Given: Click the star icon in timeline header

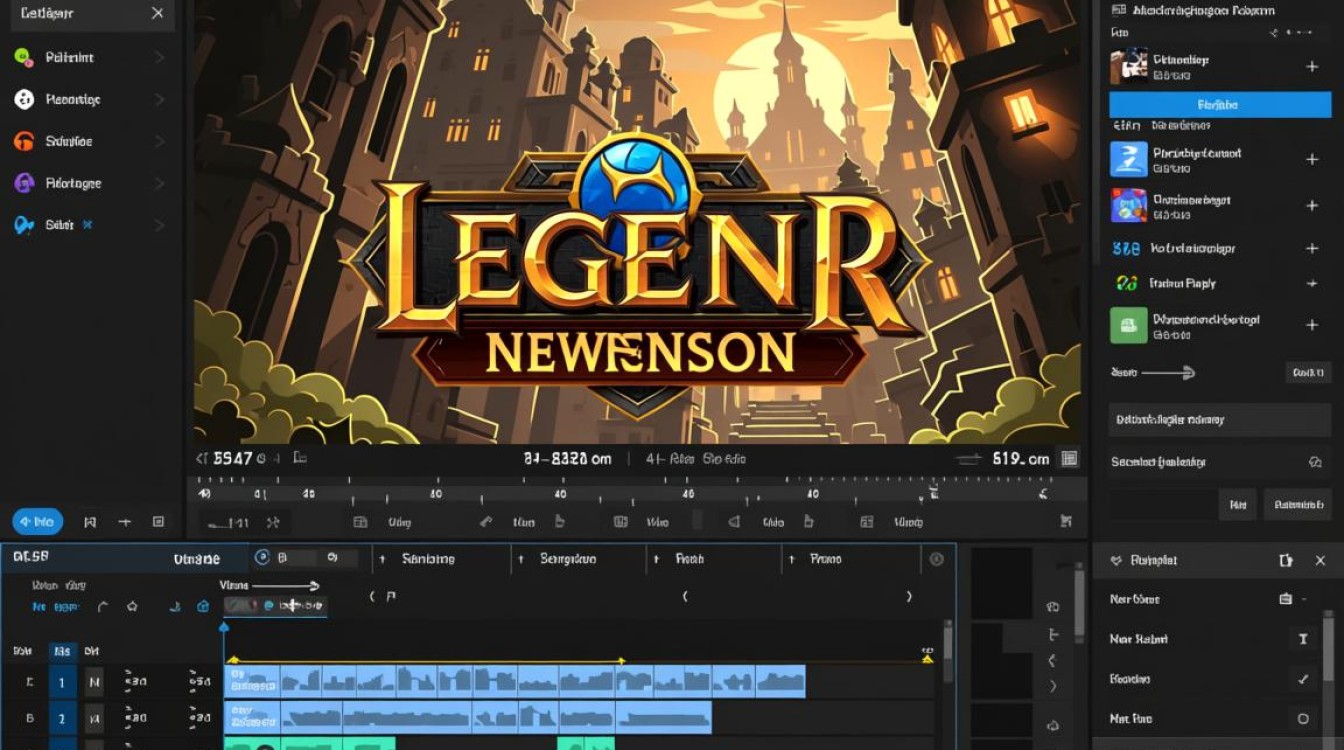Looking at the screenshot, I should pyautogui.click(x=132, y=606).
